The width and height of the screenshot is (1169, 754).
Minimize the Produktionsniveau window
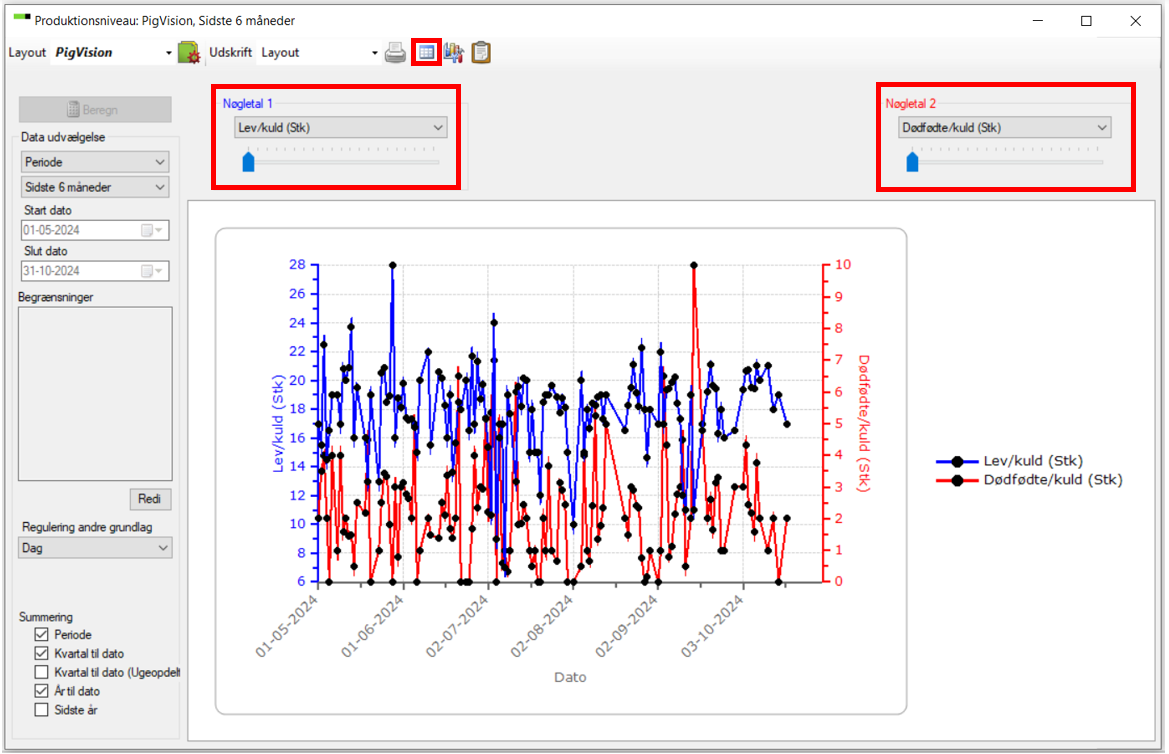pos(1038,21)
